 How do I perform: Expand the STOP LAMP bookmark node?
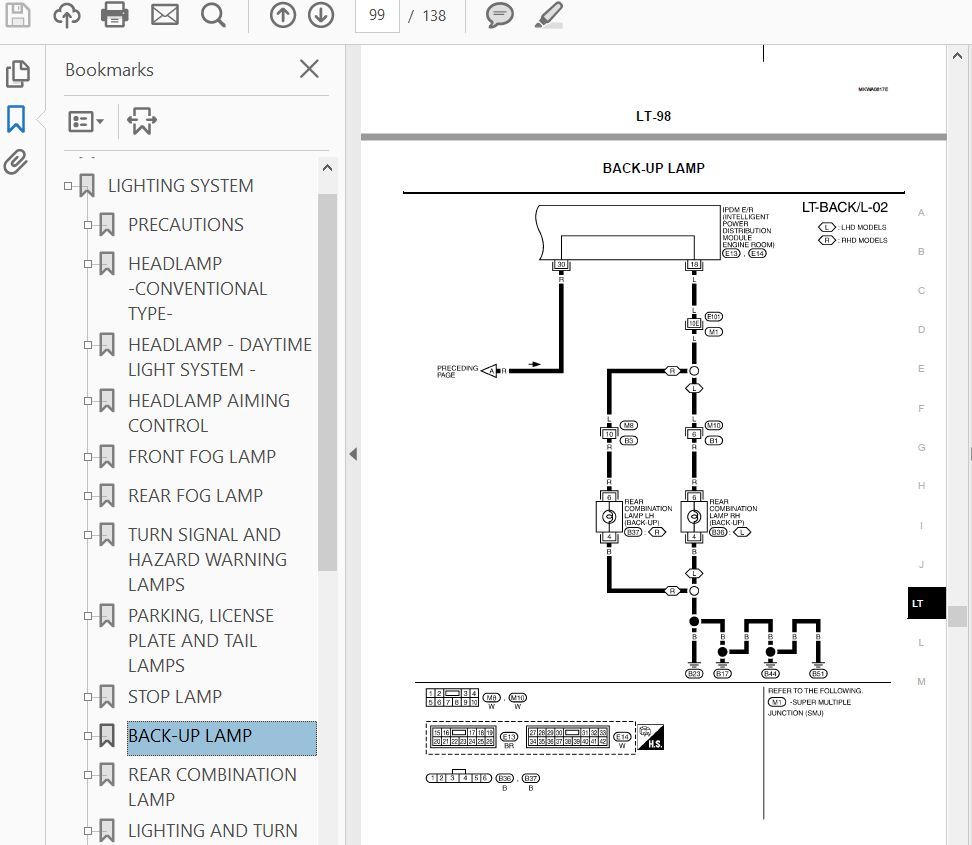point(88,697)
